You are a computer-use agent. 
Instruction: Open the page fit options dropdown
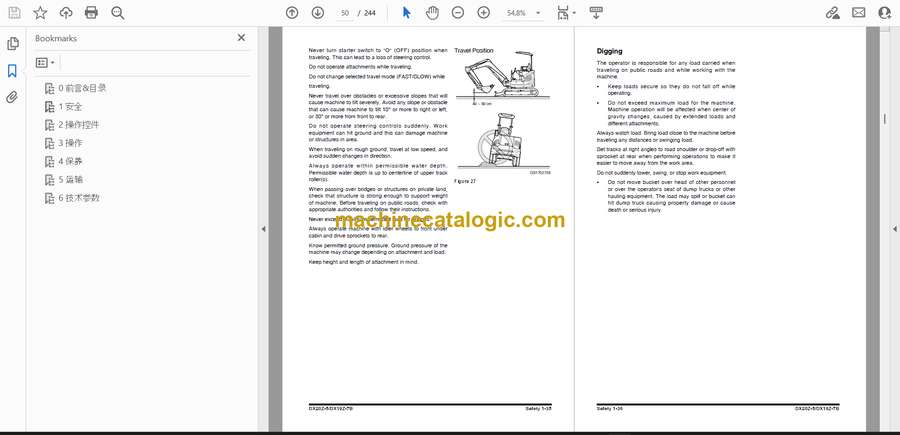pos(567,13)
